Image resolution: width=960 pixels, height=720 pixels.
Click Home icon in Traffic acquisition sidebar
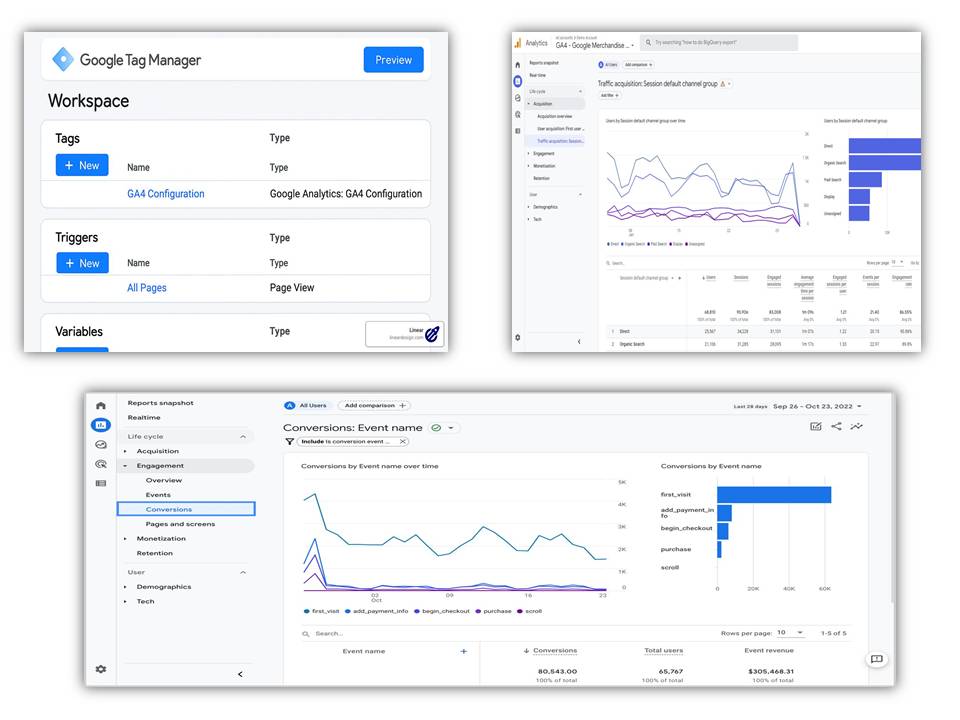click(x=517, y=64)
